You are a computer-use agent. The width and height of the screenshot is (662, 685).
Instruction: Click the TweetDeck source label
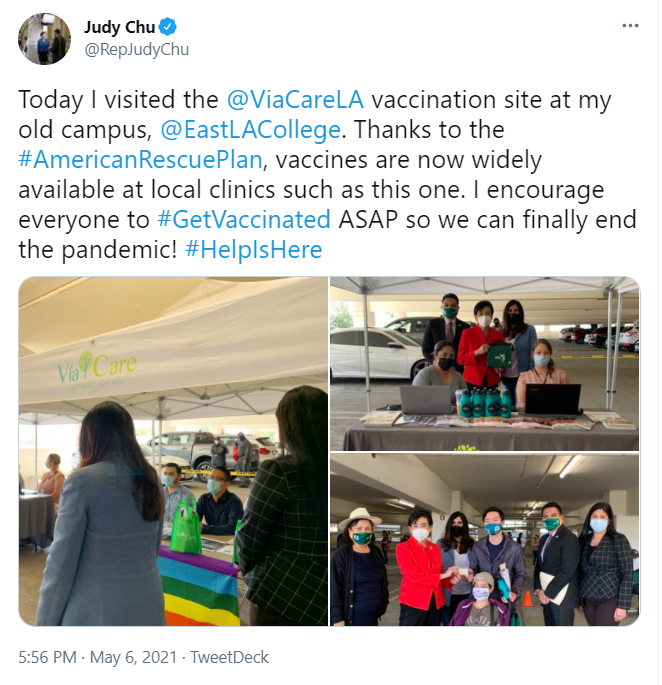229,657
